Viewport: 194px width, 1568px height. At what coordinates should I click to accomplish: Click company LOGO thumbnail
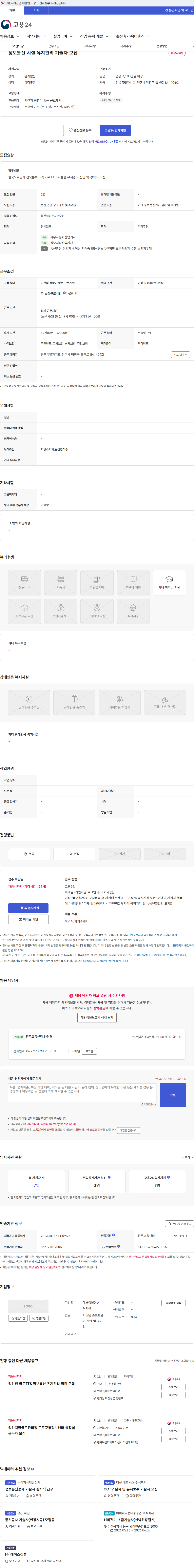[x=28, y=1306]
